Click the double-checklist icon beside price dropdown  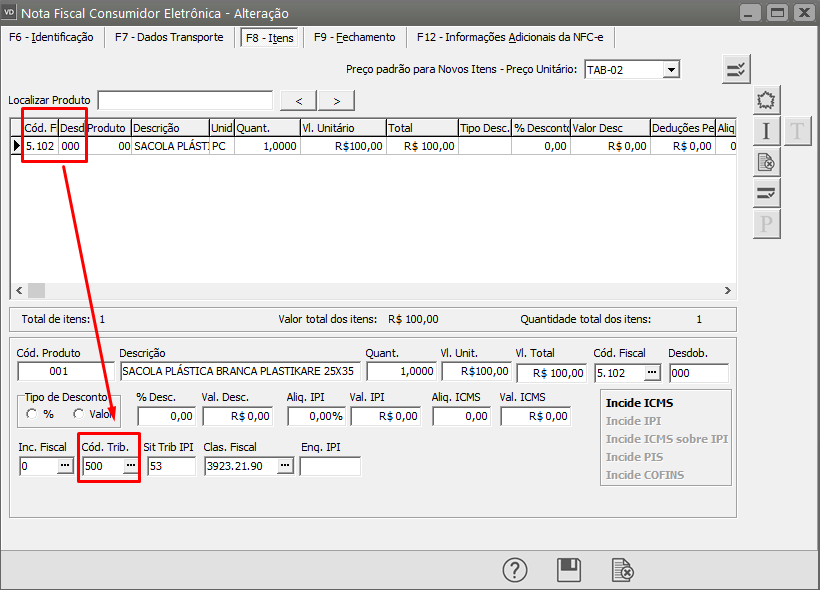(x=735, y=69)
